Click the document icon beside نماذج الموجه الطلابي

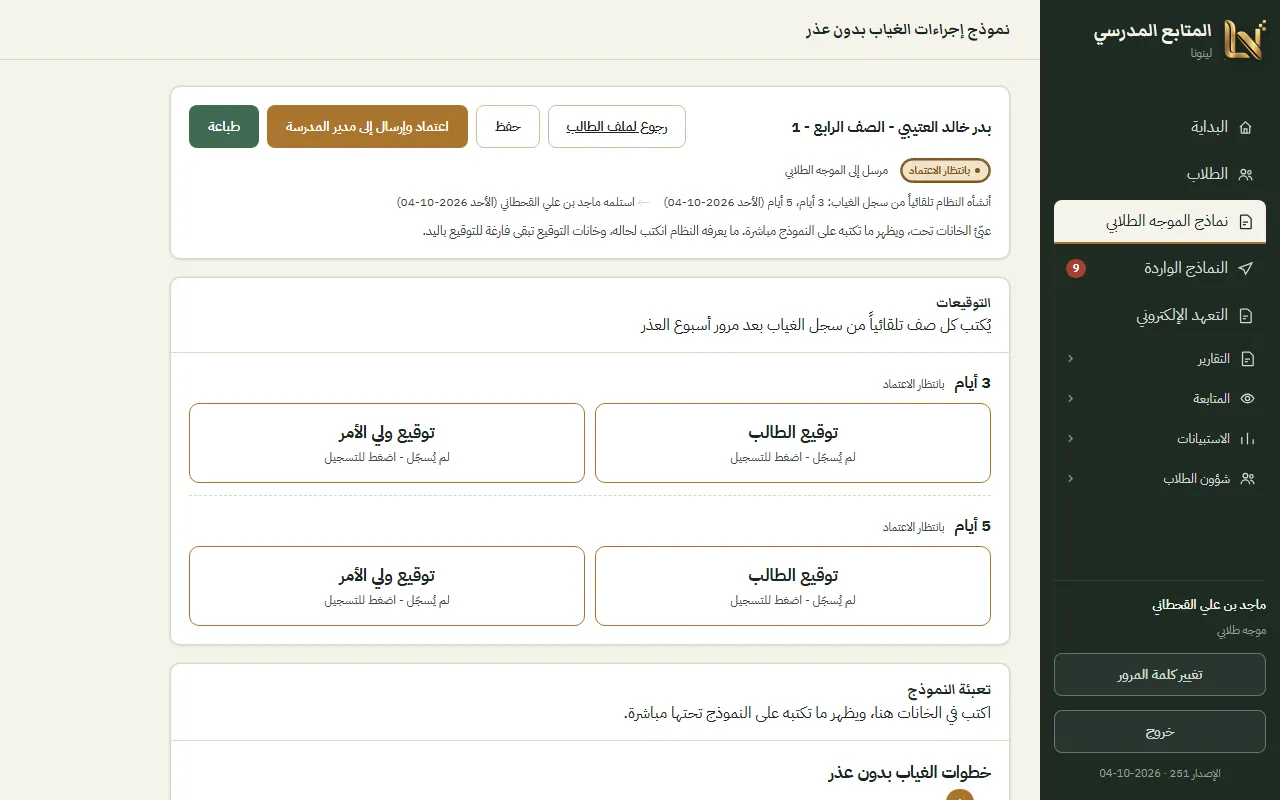1245,222
